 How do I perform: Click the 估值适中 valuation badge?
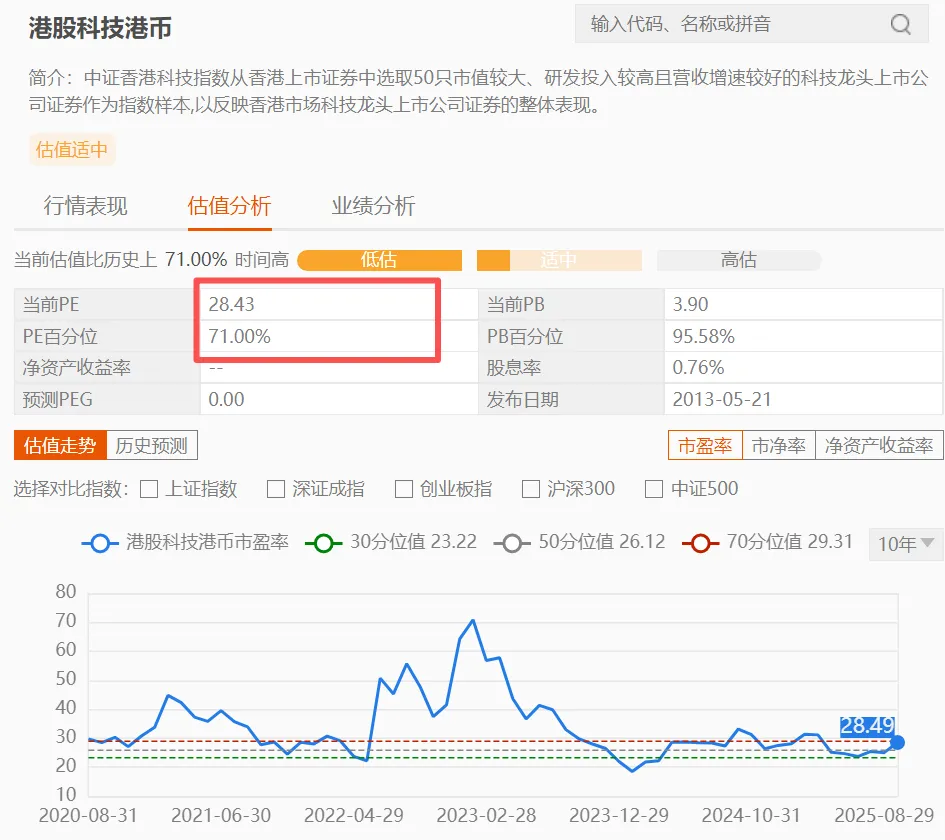72,150
